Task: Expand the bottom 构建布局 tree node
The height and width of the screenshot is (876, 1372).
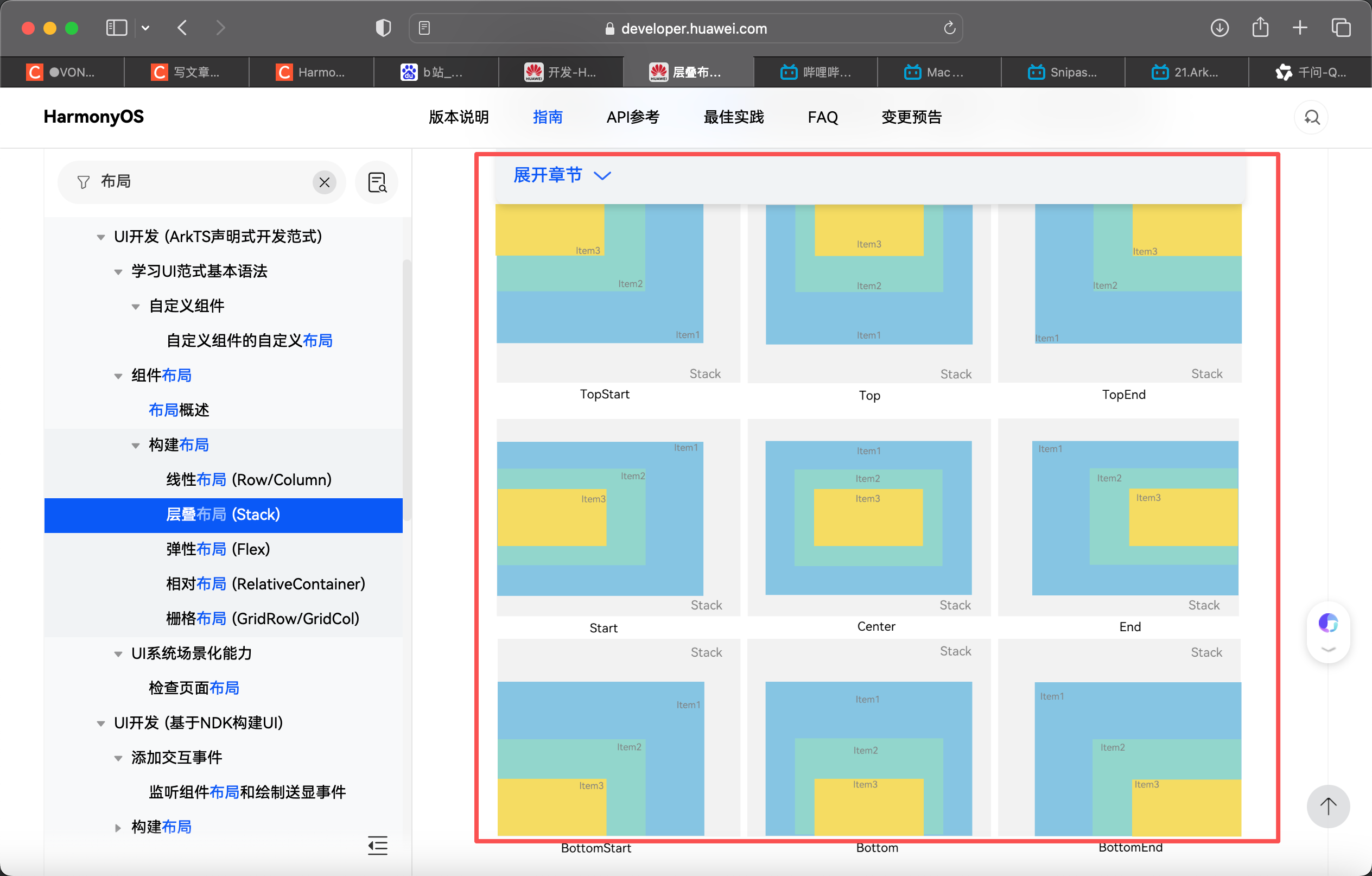Action: [118, 828]
